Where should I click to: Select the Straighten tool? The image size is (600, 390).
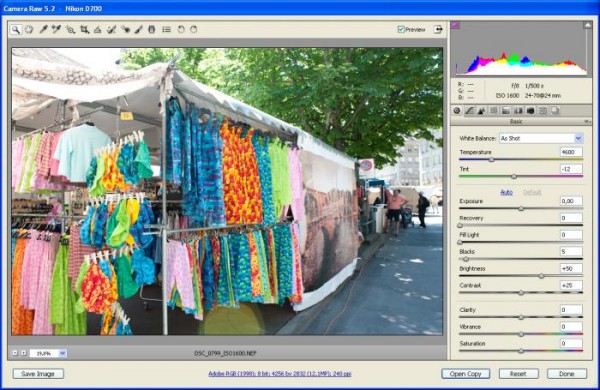(98, 29)
